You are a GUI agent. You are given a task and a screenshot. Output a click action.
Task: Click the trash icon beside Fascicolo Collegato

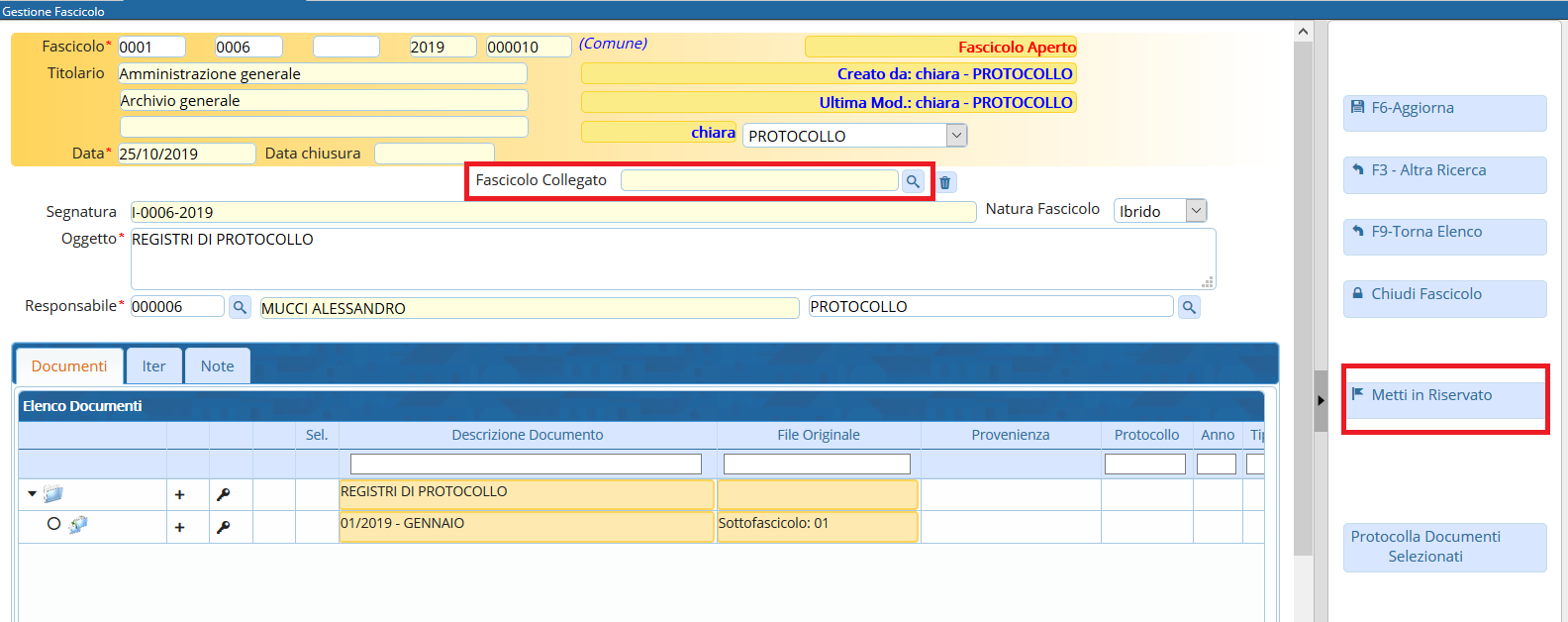(945, 182)
